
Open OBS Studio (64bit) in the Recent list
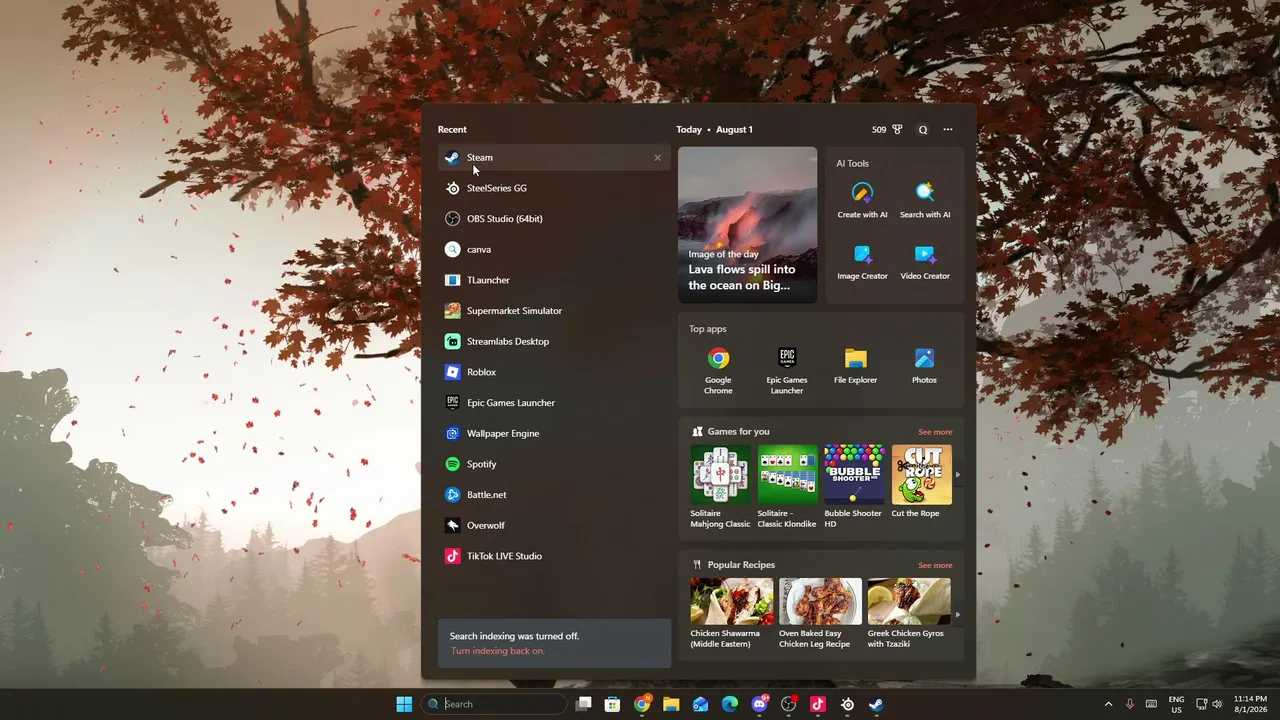tap(554, 219)
